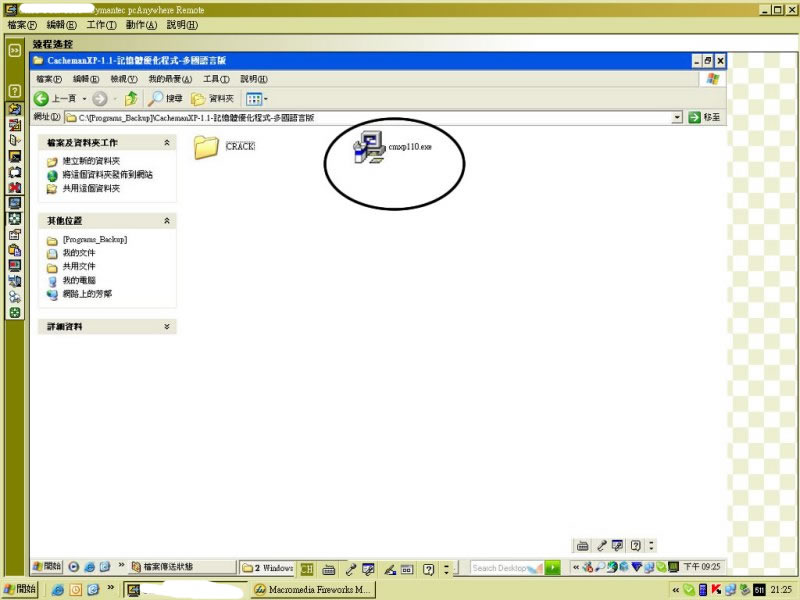Open pcAnywhere 說明(H) menu
Screen dimensions: 800x600
coord(182,25)
